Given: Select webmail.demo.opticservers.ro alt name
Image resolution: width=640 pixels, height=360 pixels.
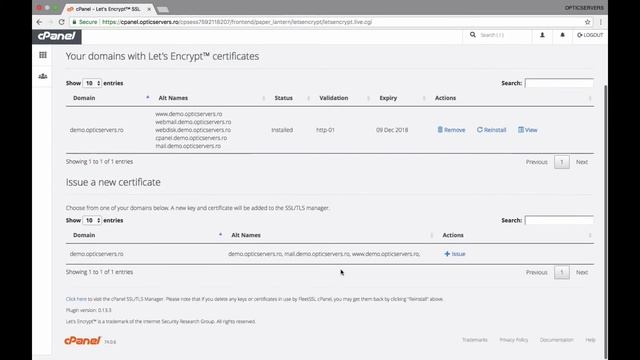Looking at the screenshot, I should 193,122.
